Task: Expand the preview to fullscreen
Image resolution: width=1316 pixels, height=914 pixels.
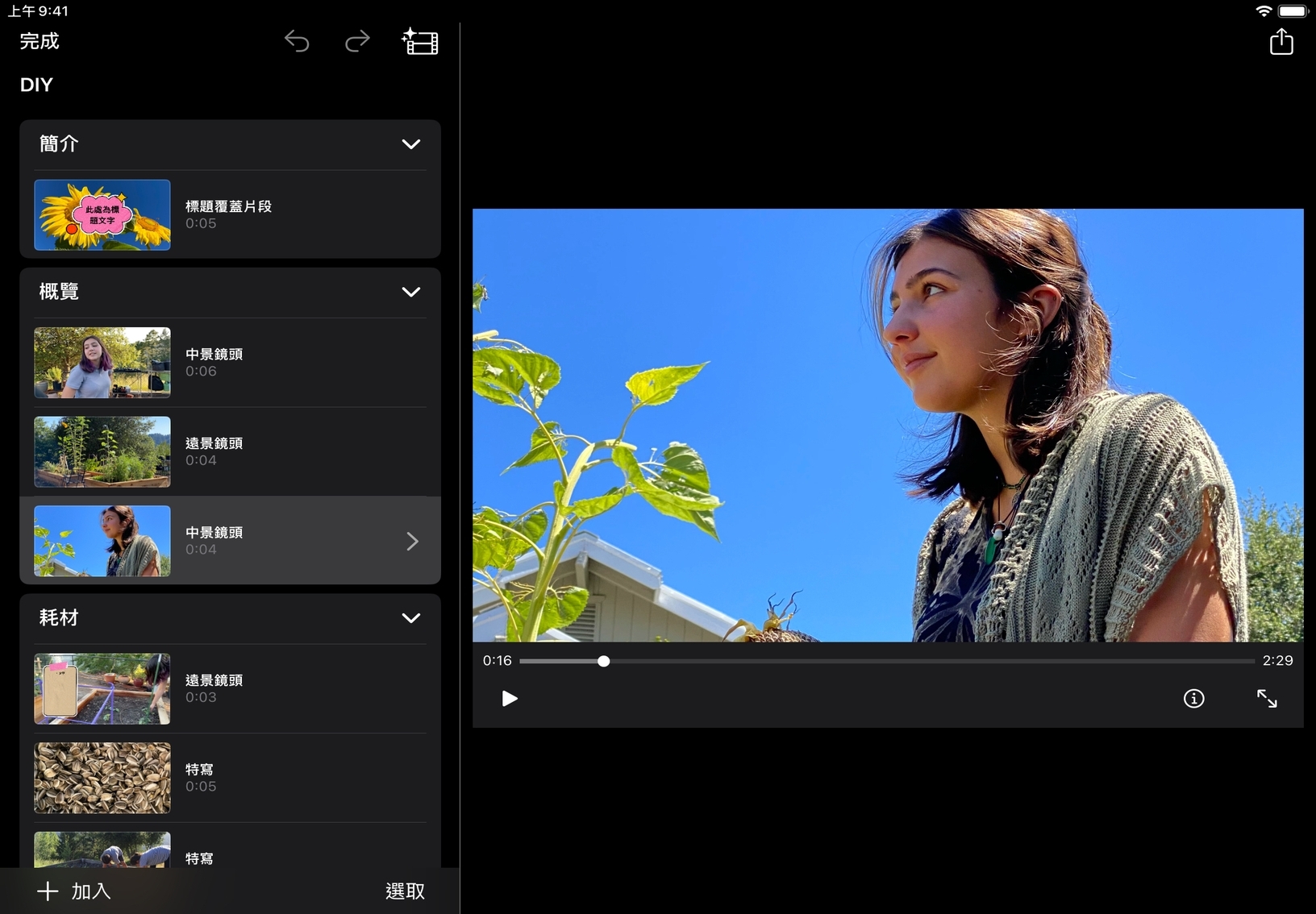Action: click(1267, 698)
